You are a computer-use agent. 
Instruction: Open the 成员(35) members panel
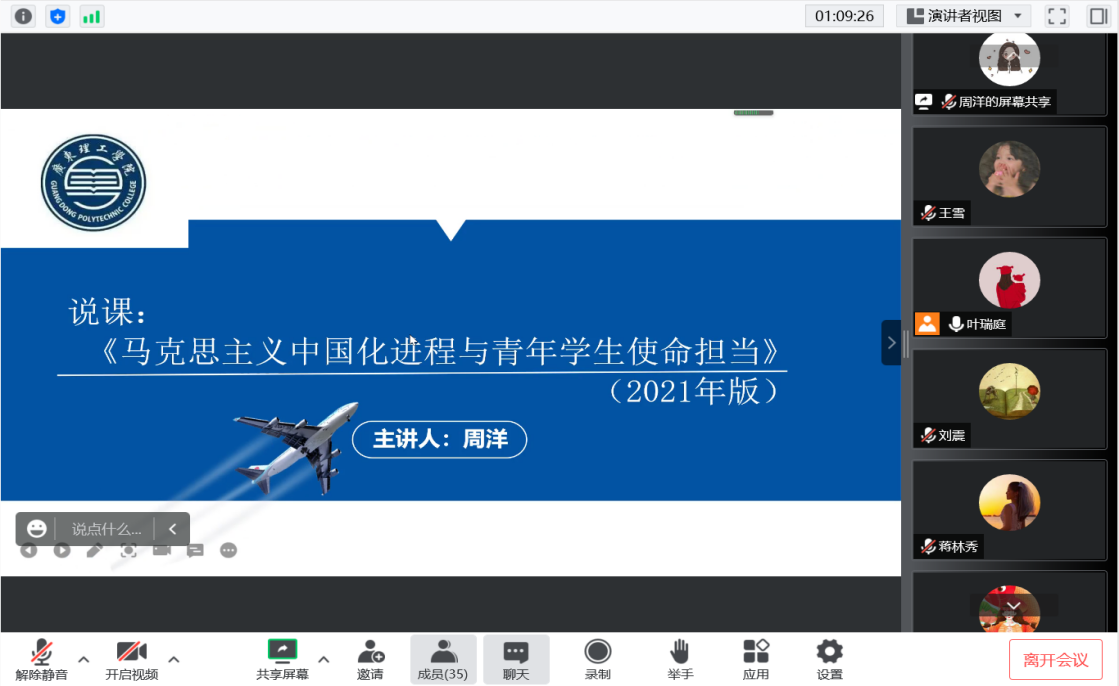coord(442,660)
